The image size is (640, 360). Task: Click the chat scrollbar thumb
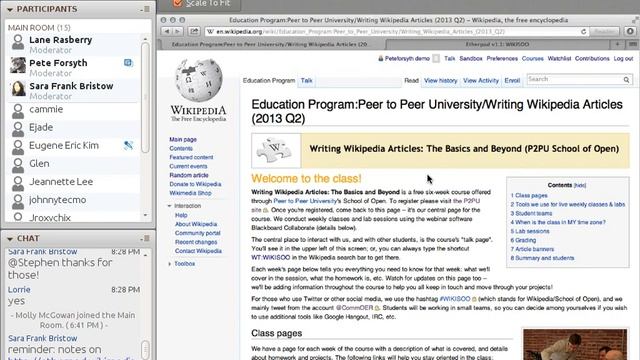145,349
